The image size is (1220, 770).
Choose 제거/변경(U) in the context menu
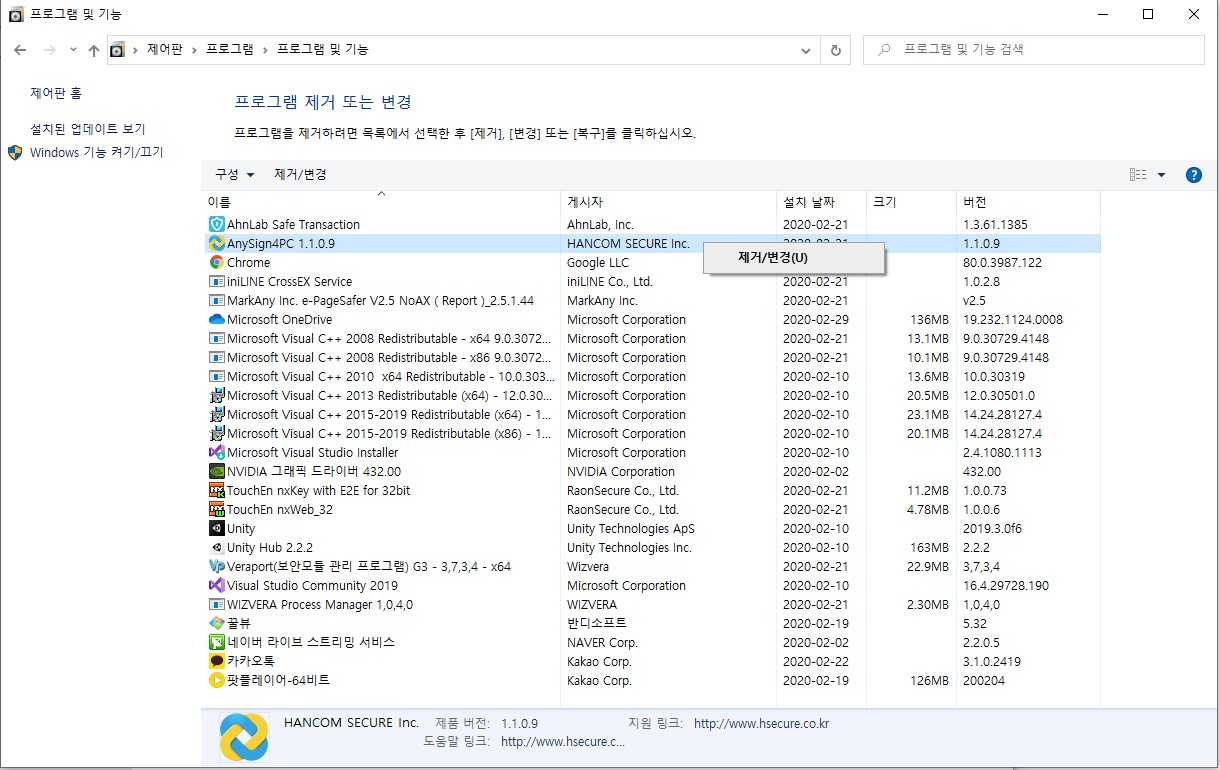[794, 257]
